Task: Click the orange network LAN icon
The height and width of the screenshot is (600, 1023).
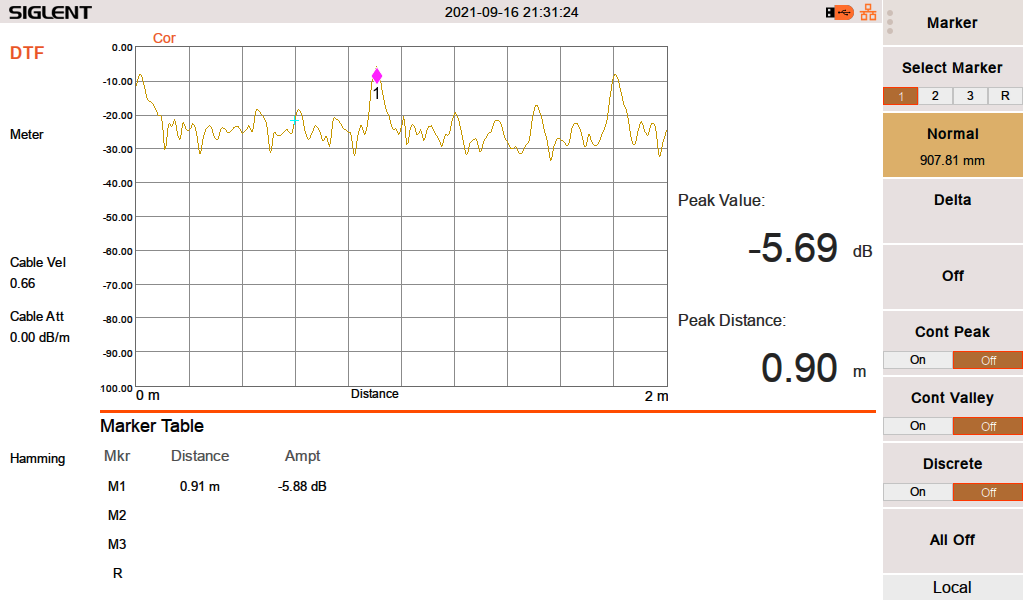Action: (868, 13)
